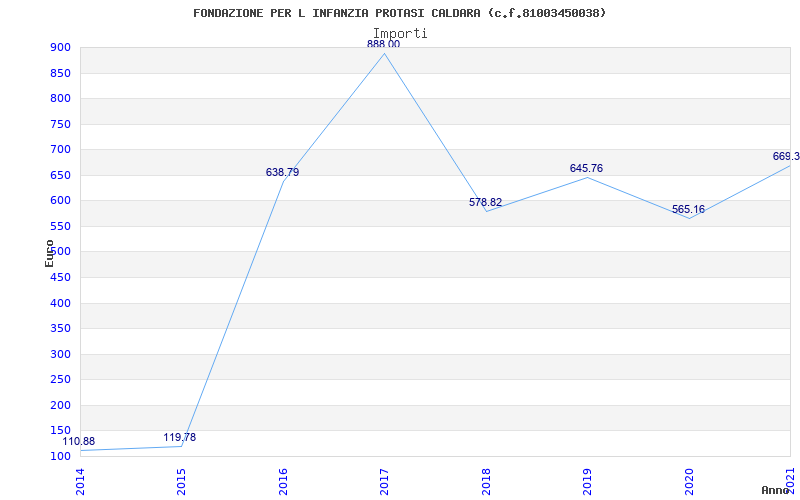Click the 638.79 data label
This screenshot has height=500, width=800.
(282, 172)
